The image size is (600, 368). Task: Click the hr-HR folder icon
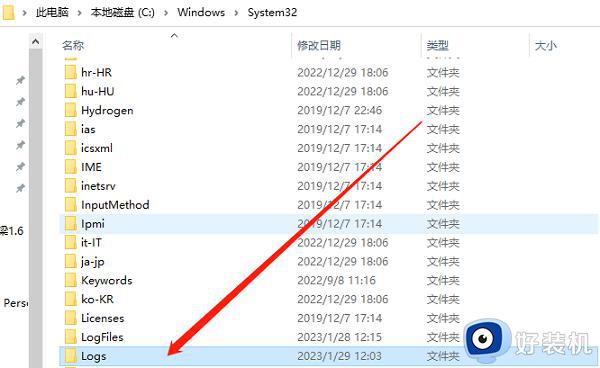point(70,72)
